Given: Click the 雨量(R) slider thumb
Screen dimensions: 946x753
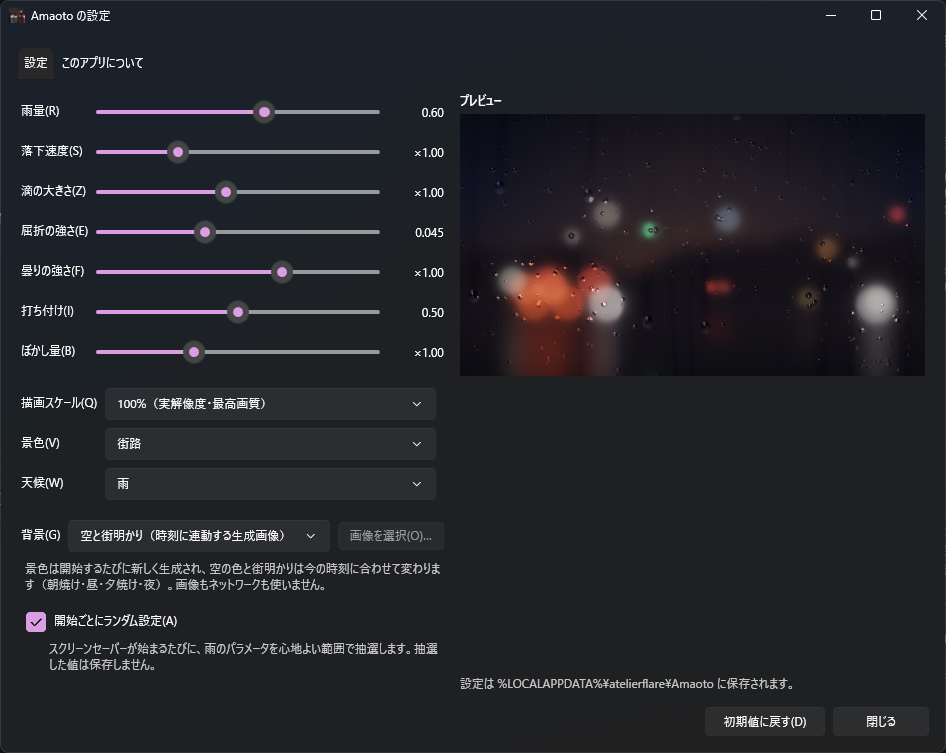Looking at the screenshot, I should coord(264,112).
